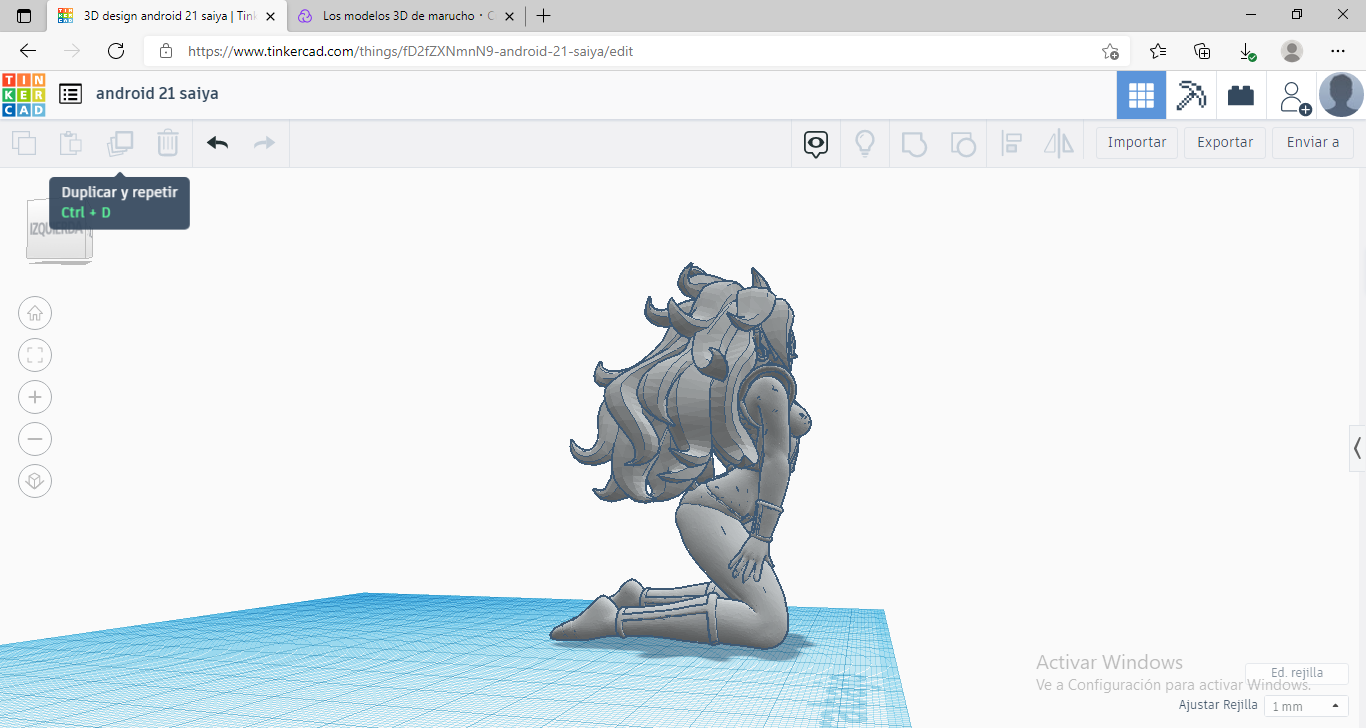Open the design list menu next to logo
The width and height of the screenshot is (1366, 728).
point(70,93)
